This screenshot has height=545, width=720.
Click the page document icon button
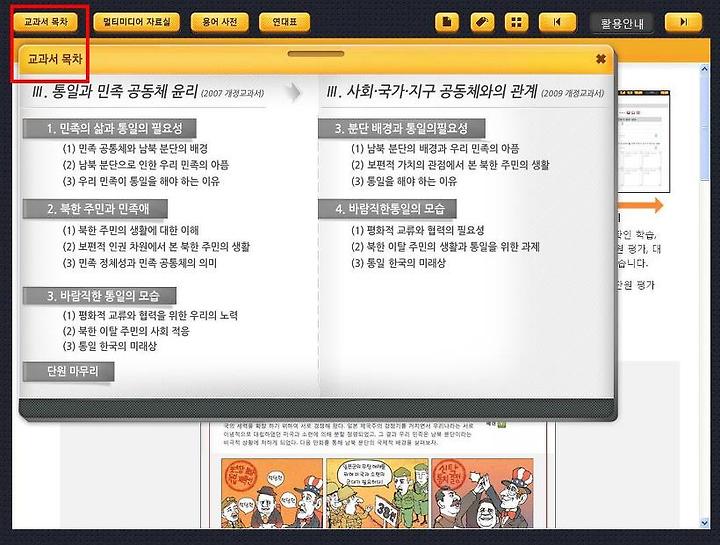coord(447,22)
